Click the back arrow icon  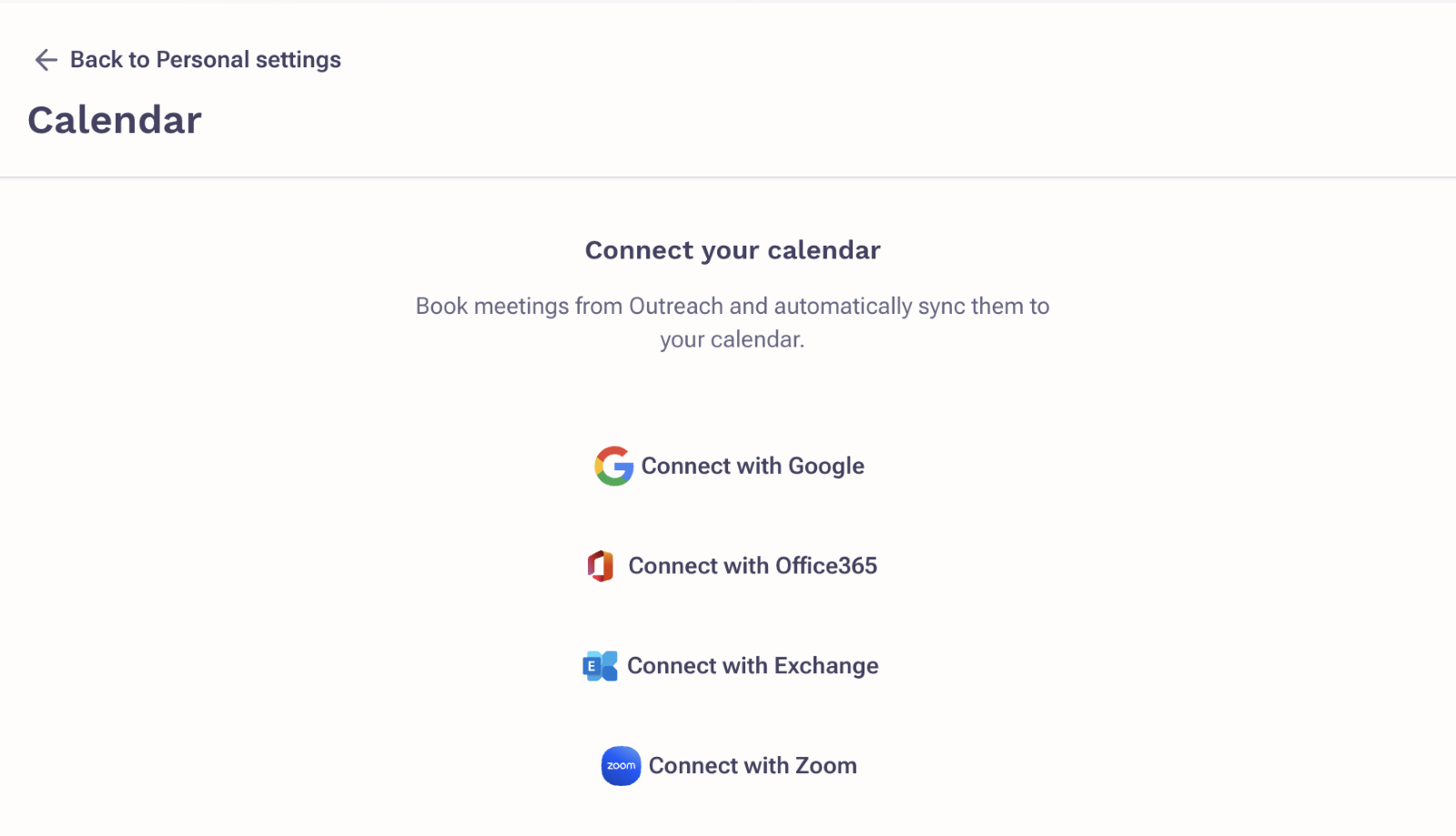tap(45, 60)
